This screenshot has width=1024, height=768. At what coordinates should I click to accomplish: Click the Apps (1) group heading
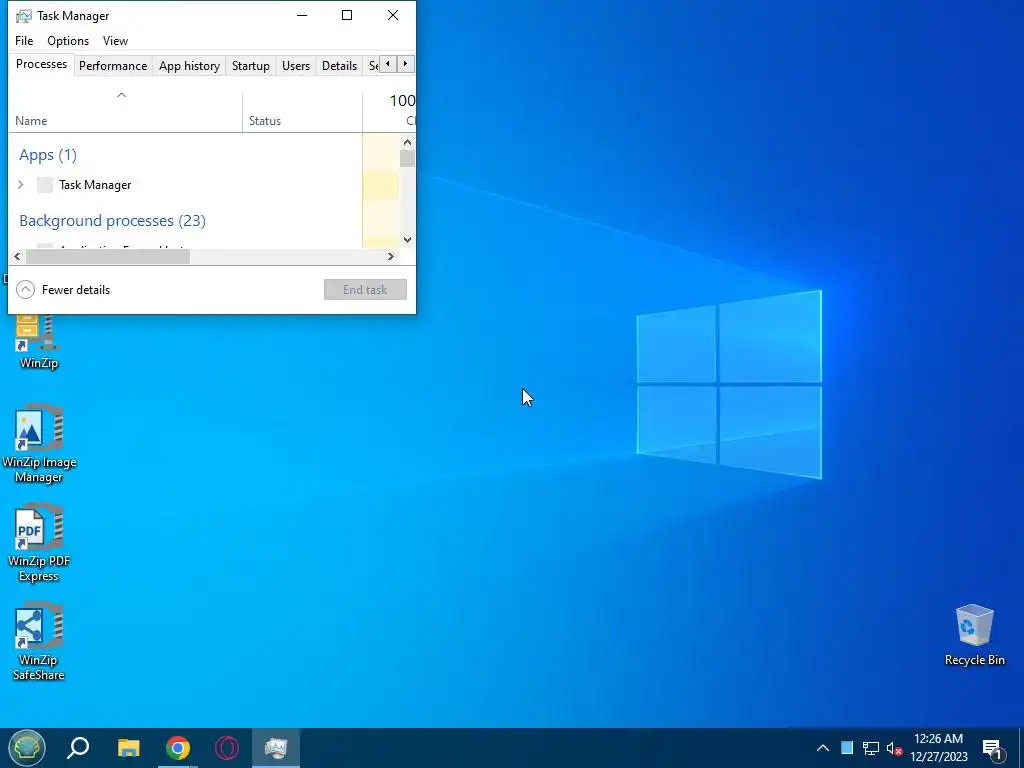tap(48, 155)
